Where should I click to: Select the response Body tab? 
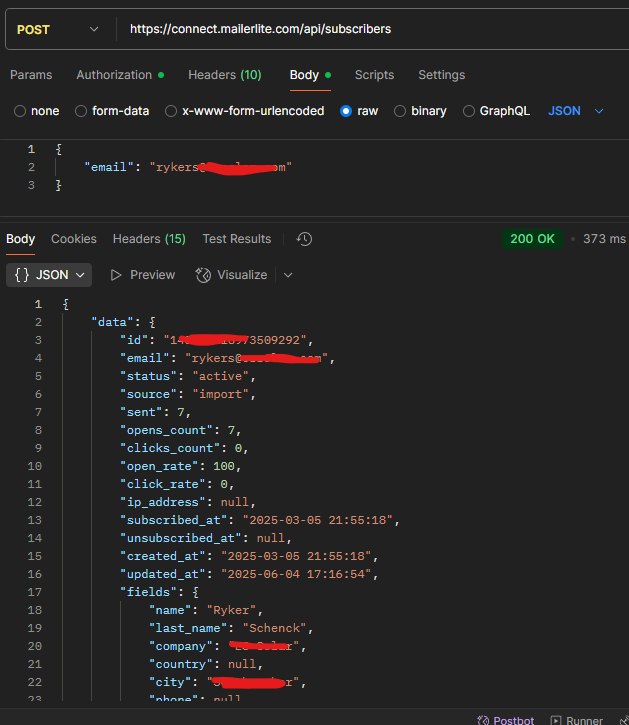click(20, 239)
